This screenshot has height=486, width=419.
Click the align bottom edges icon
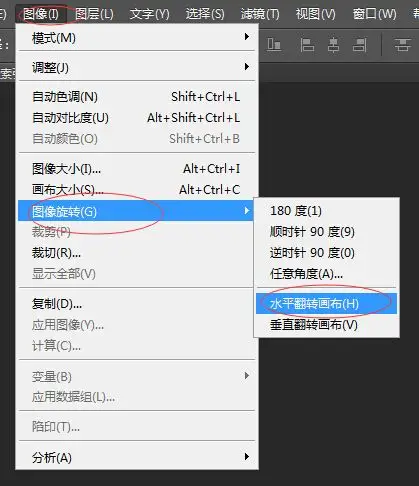(x=274, y=44)
